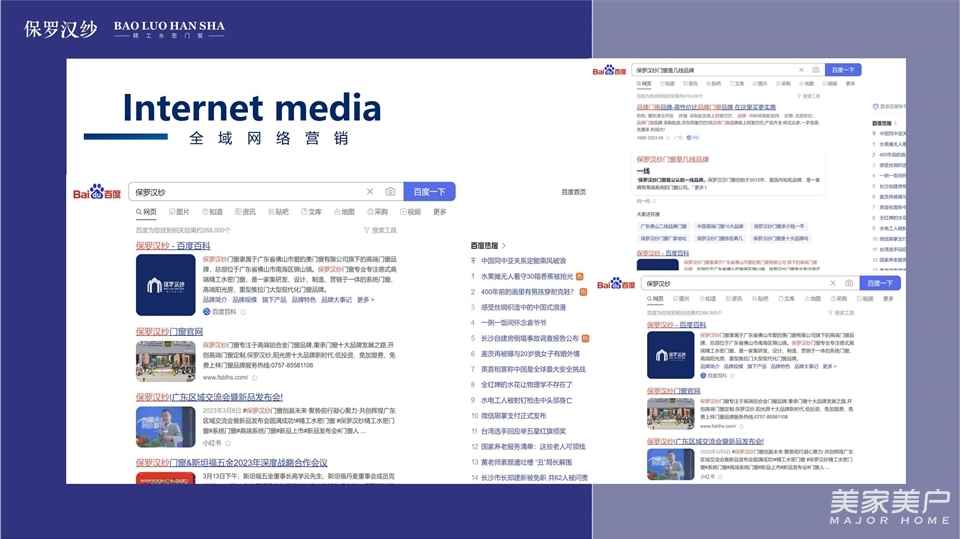The image size is (960, 539).
Task: Open the 保罗汉纱门窗官网 result link on the left
Action: (x=169, y=331)
